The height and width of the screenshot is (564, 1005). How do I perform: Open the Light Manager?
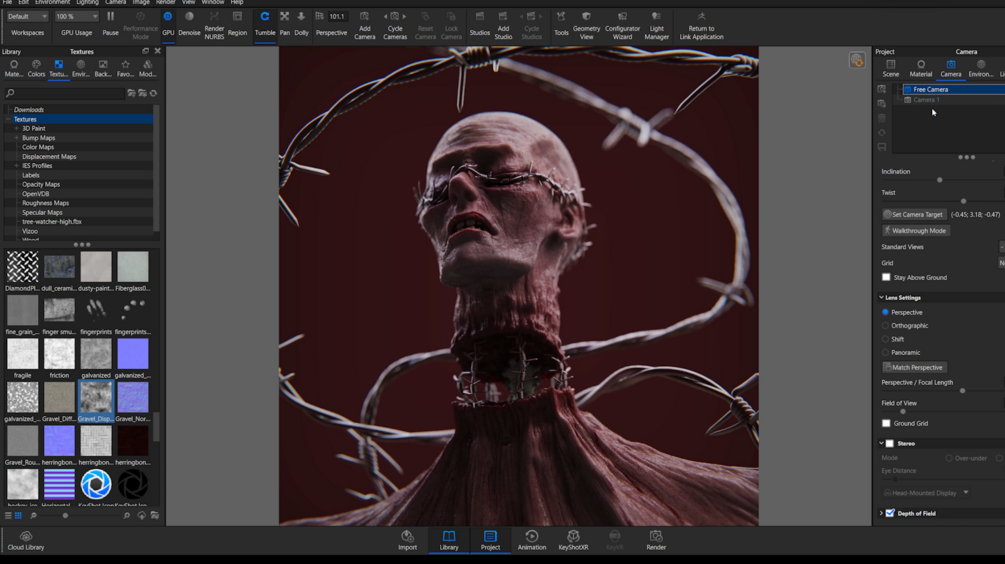click(656, 26)
